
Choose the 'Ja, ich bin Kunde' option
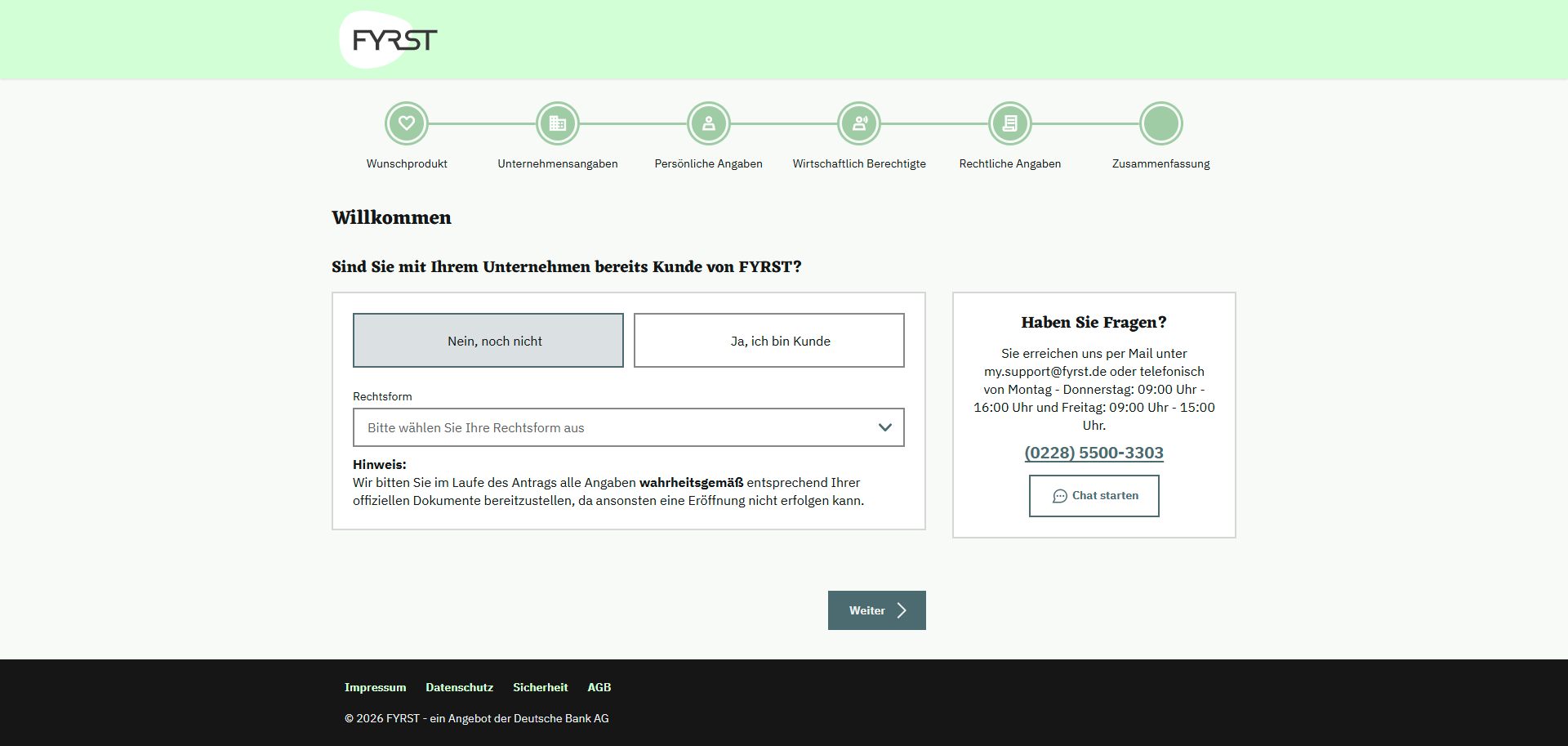pyautogui.click(x=769, y=341)
